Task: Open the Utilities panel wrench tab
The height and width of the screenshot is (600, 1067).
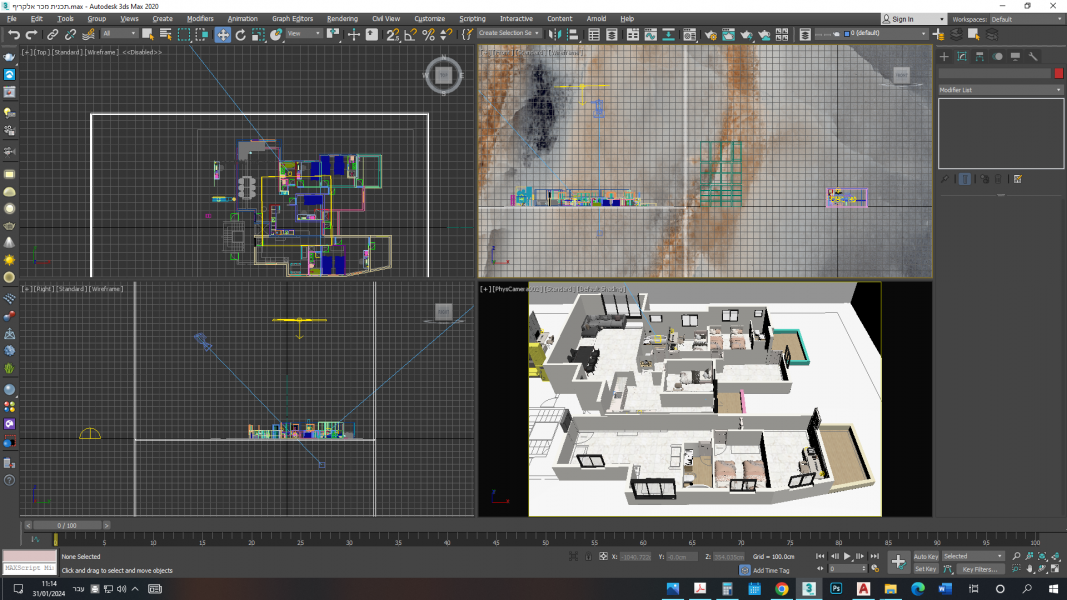Action: pyautogui.click(x=1033, y=56)
